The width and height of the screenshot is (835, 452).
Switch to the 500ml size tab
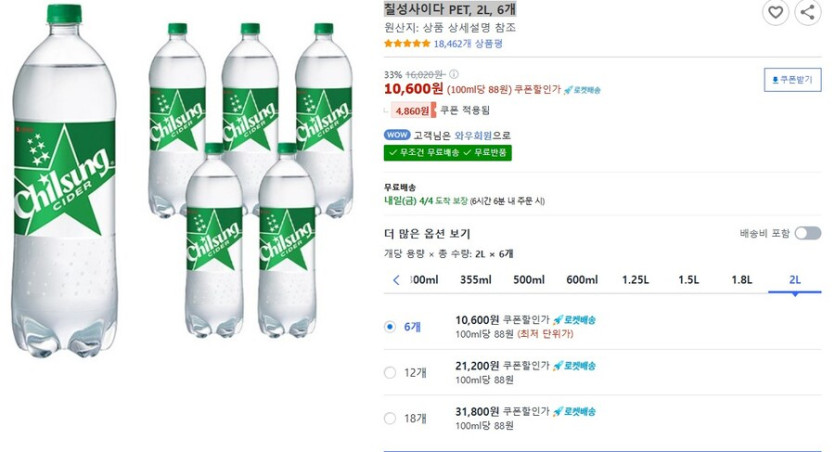(x=528, y=280)
